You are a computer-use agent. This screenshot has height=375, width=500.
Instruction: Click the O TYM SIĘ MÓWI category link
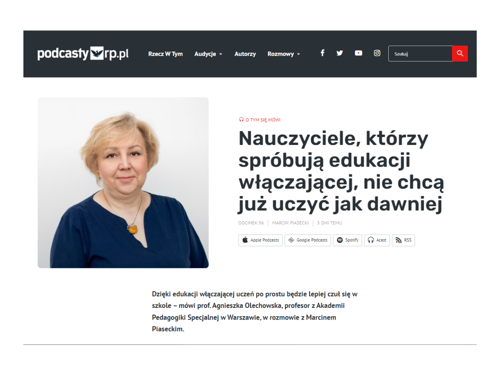click(260, 120)
